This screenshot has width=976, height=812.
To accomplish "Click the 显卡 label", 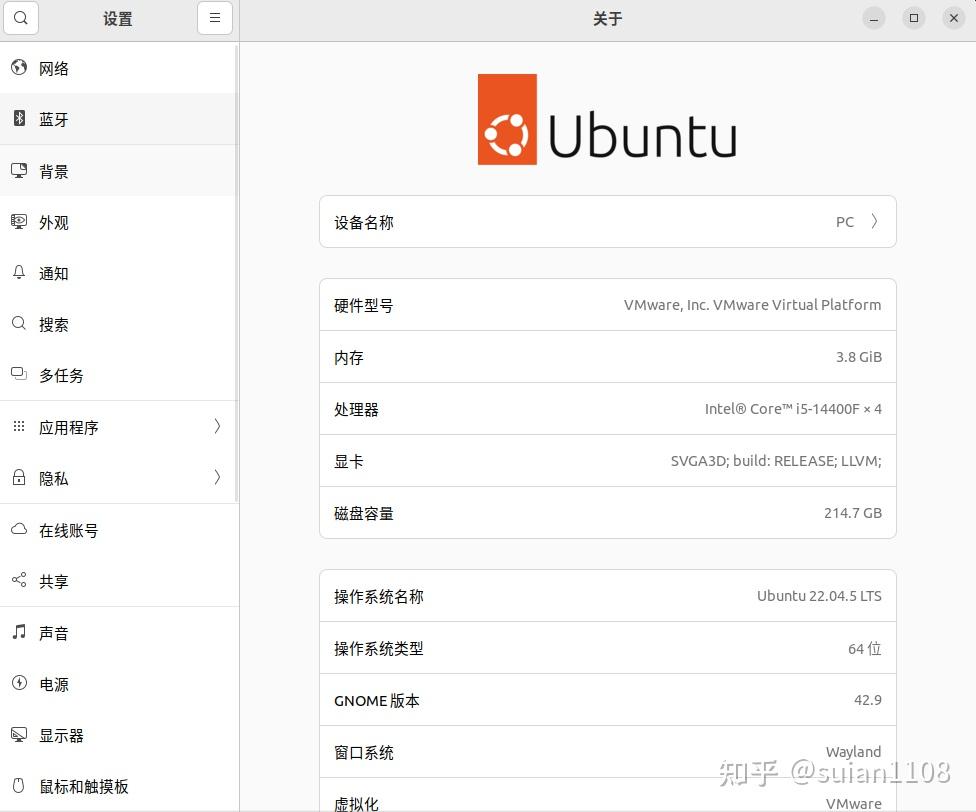I will 349,462.
